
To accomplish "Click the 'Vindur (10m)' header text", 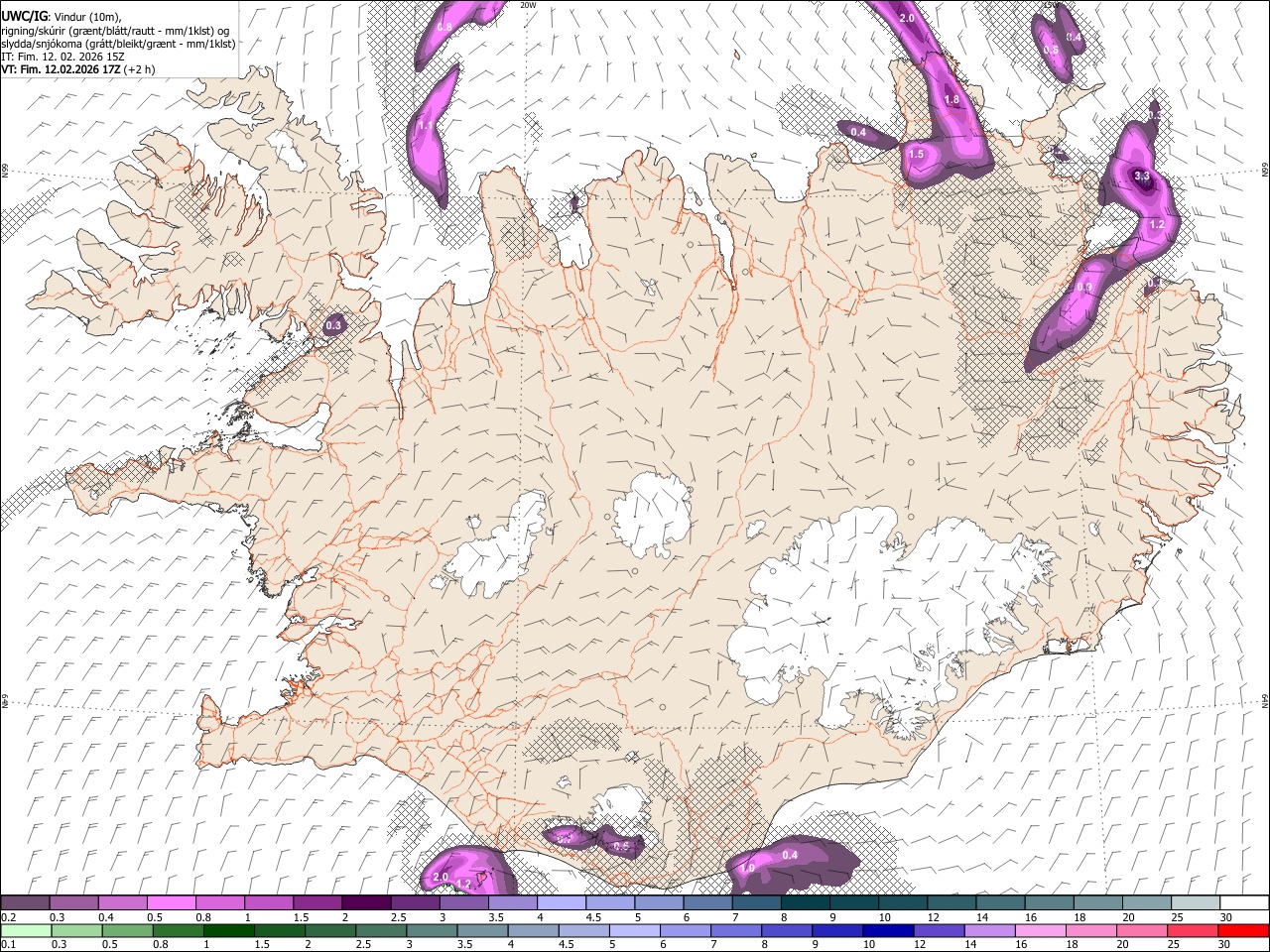I will pos(88,16).
